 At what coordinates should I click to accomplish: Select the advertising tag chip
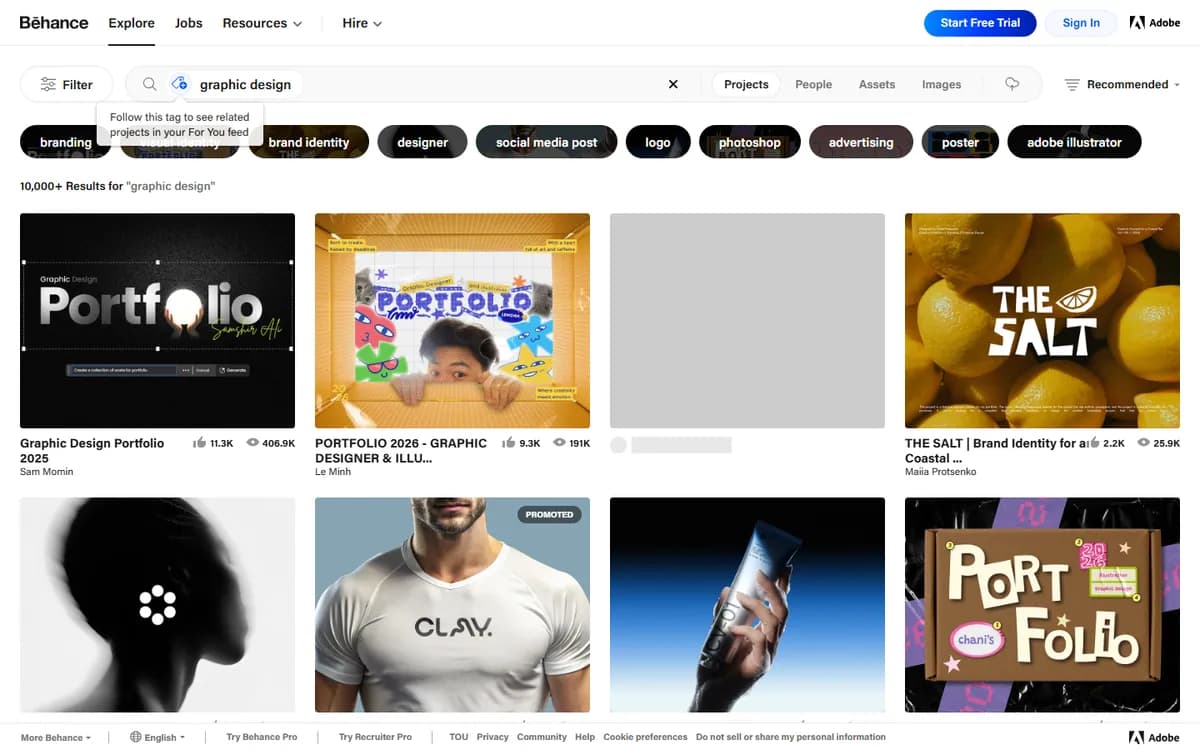861,142
